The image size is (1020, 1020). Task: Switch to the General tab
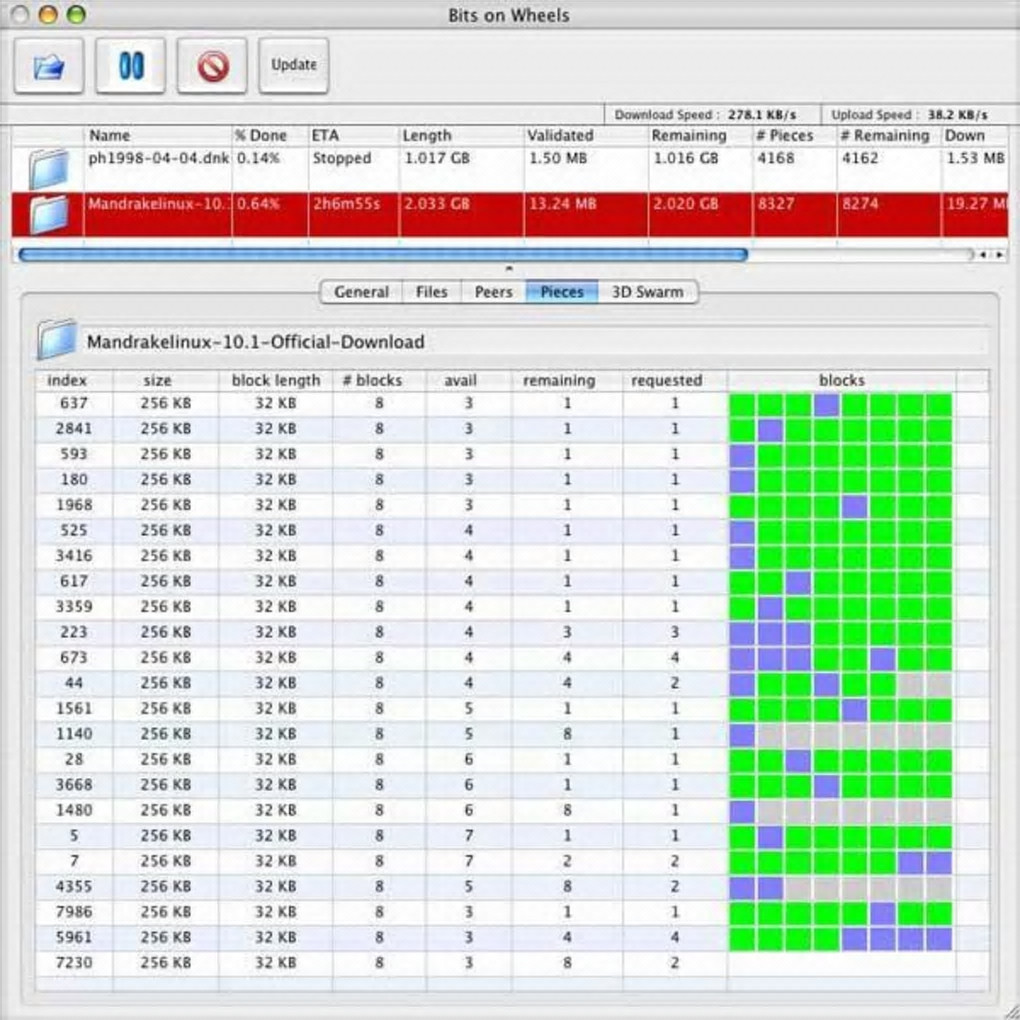click(x=362, y=292)
